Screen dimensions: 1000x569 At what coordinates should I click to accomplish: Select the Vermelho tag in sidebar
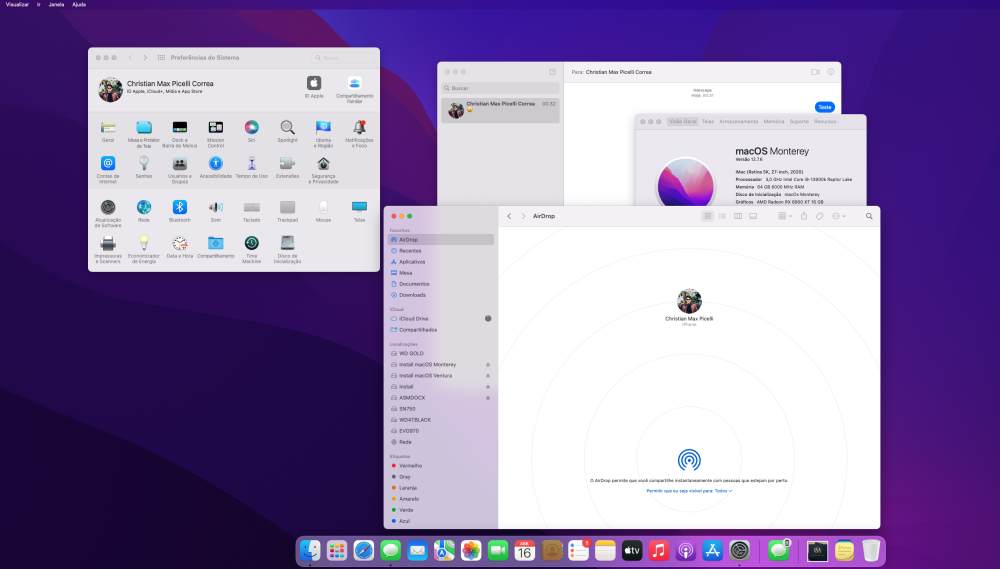pyautogui.click(x=441, y=466)
